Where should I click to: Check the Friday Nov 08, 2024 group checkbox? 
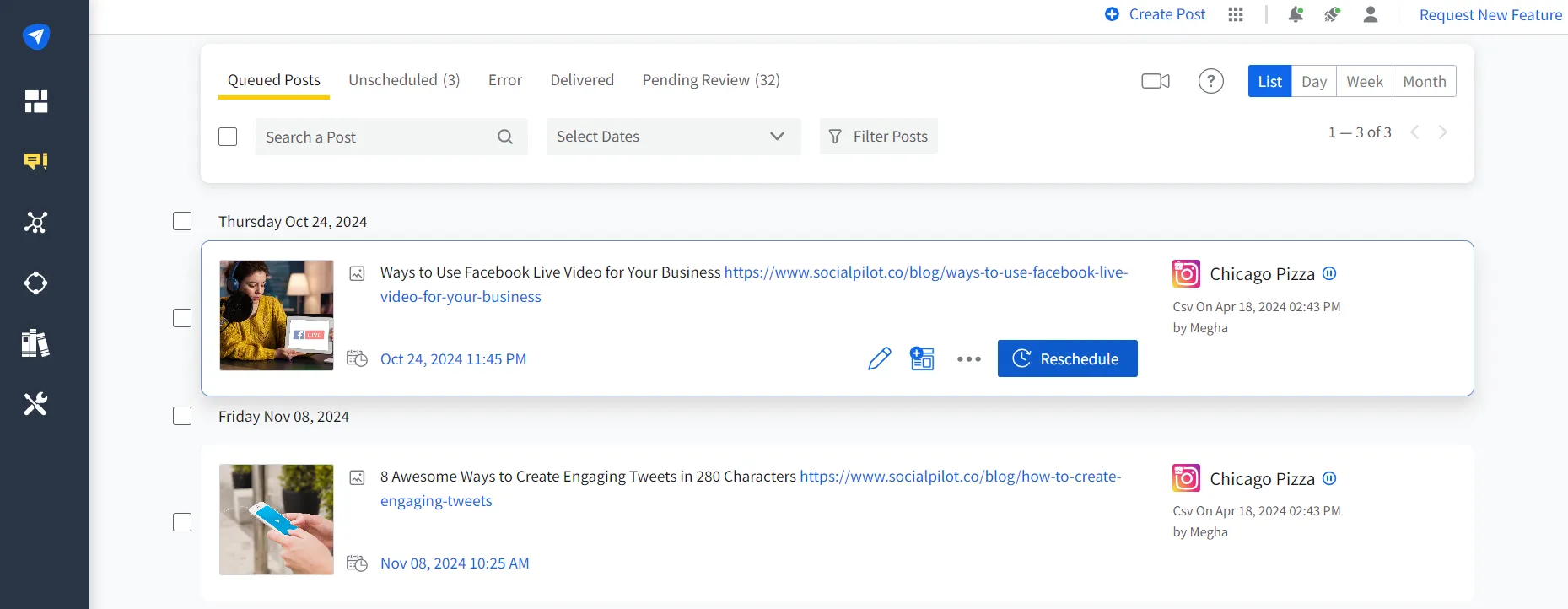coord(182,416)
